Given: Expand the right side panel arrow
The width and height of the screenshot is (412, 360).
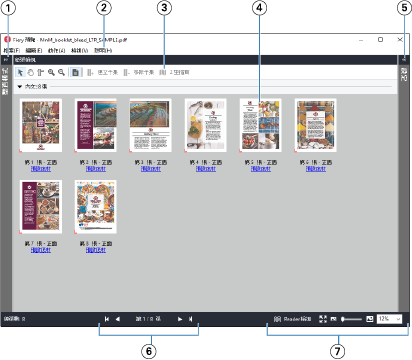Looking at the screenshot, I should click(x=404, y=60).
